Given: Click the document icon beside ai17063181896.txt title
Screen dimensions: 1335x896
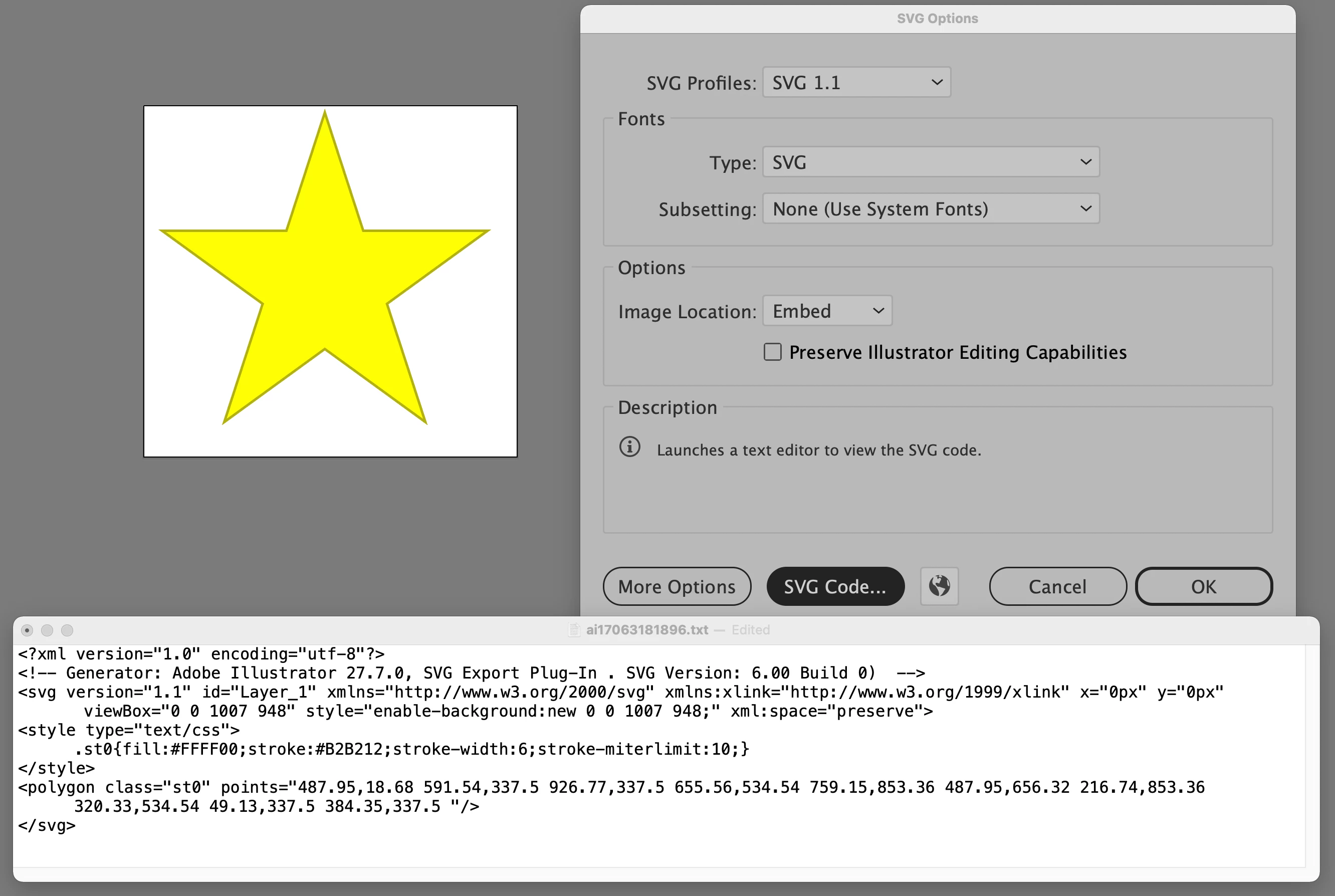Looking at the screenshot, I should pyautogui.click(x=573, y=630).
